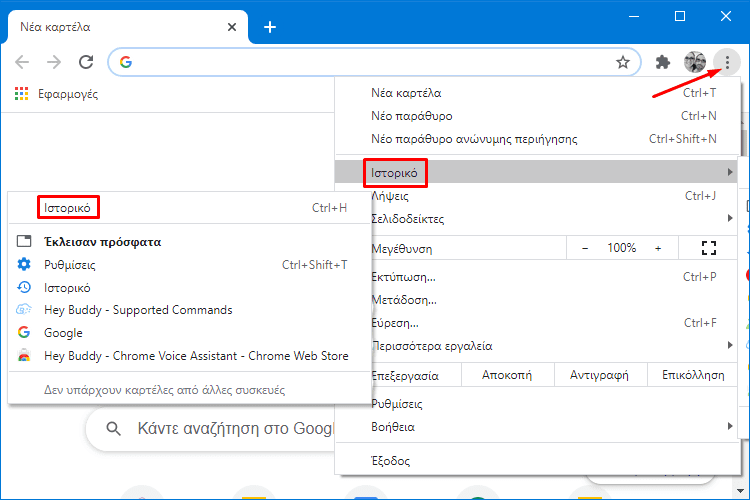
Task: Toggle fullscreen mode icon in zoom row
Action: (708, 248)
